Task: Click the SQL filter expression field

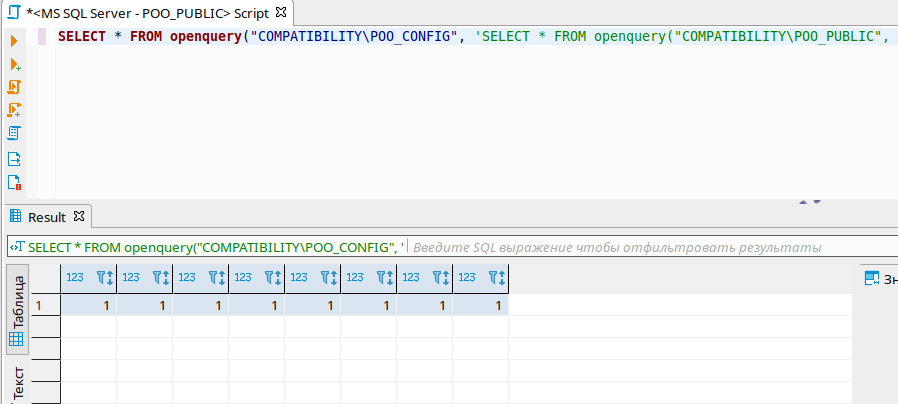Action: click(x=653, y=248)
